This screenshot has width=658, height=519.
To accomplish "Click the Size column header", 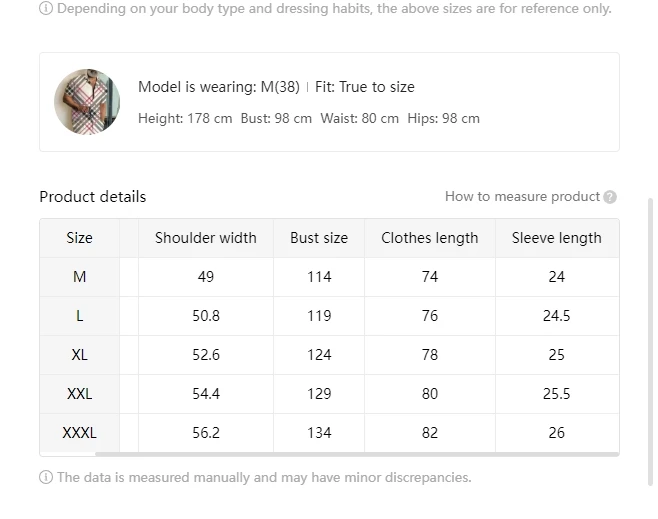I will click(x=79, y=238).
